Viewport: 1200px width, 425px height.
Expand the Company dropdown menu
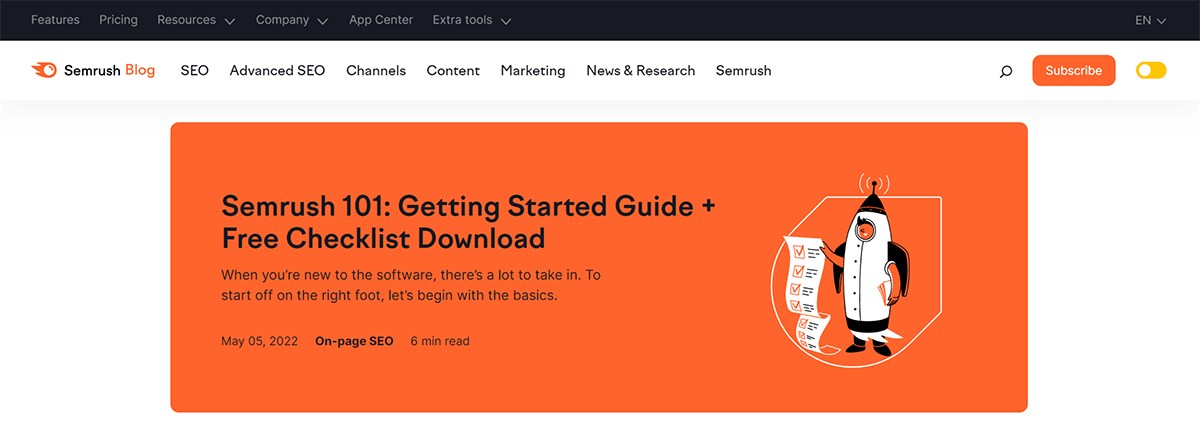[292, 20]
